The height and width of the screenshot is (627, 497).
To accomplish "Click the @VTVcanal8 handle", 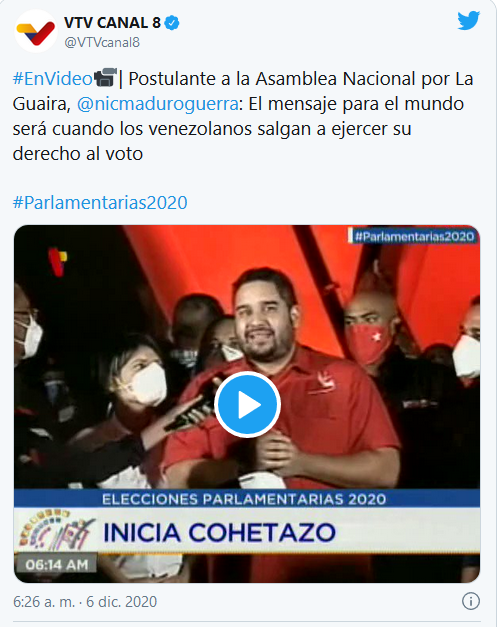I will pyautogui.click(x=102, y=42).
